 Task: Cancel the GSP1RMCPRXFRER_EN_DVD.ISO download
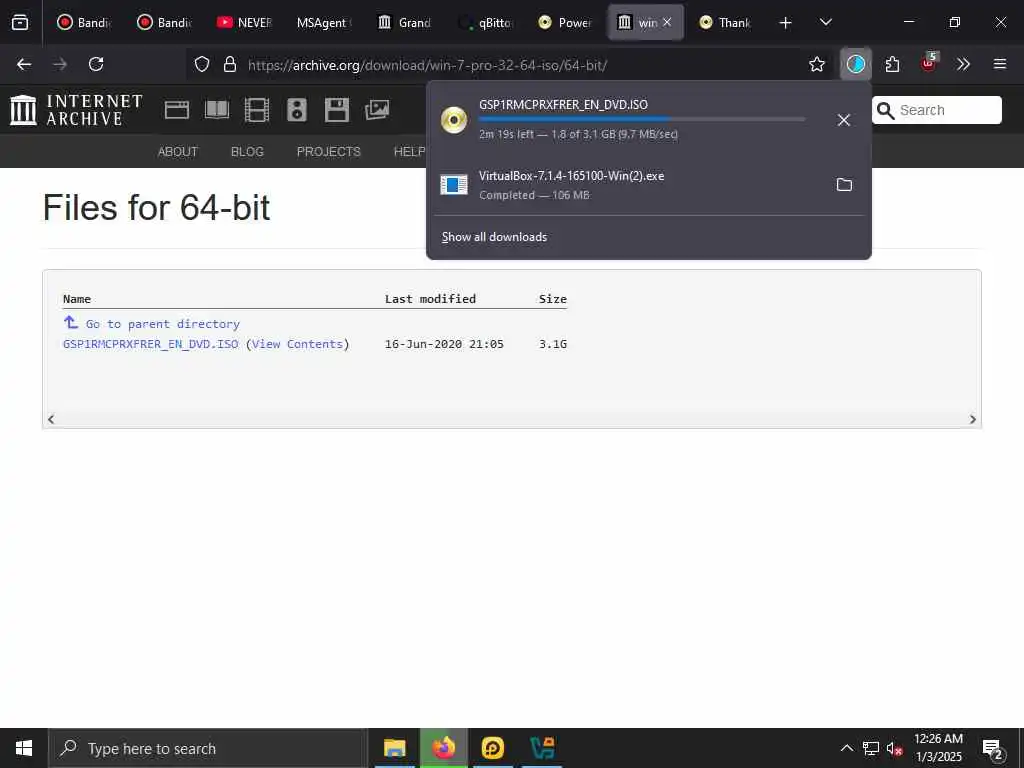pos(844,120)
